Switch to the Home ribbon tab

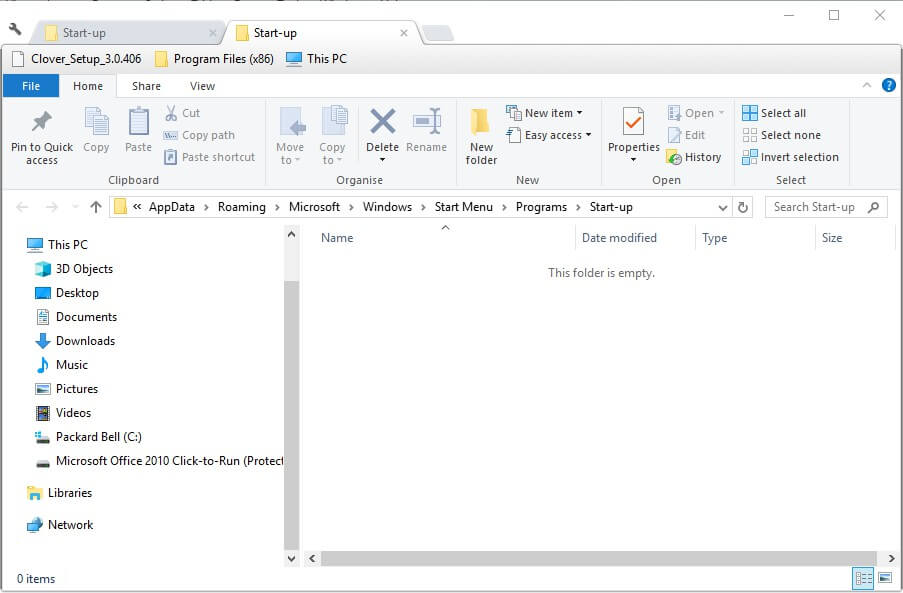88,86
